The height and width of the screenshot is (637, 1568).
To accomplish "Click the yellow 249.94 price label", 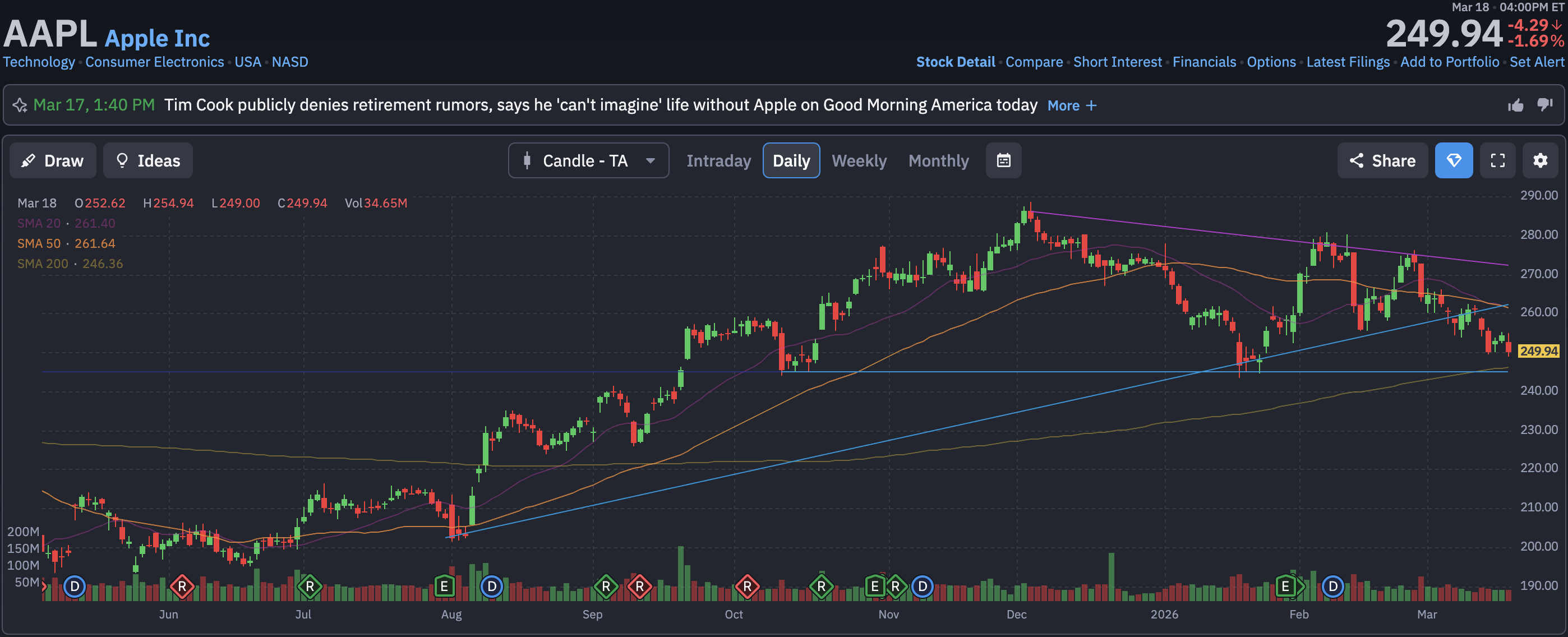I will click(x=1538, y=351).
